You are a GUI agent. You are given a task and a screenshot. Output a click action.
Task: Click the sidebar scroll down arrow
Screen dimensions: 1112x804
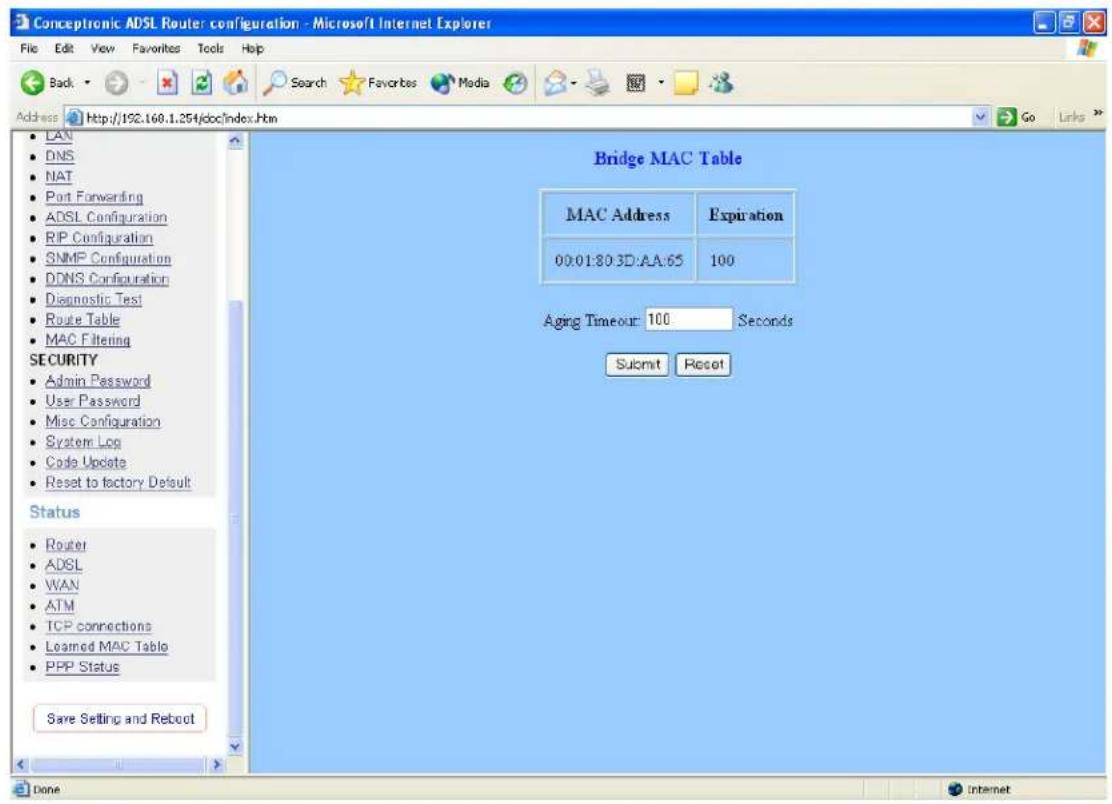coord(235,747)
